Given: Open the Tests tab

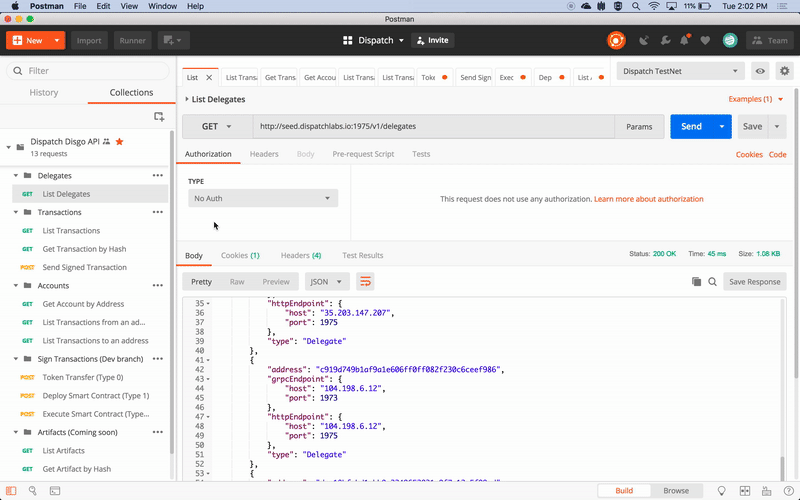Looking at the screenshot, I should pyautogui.click(x=421, y=154).
